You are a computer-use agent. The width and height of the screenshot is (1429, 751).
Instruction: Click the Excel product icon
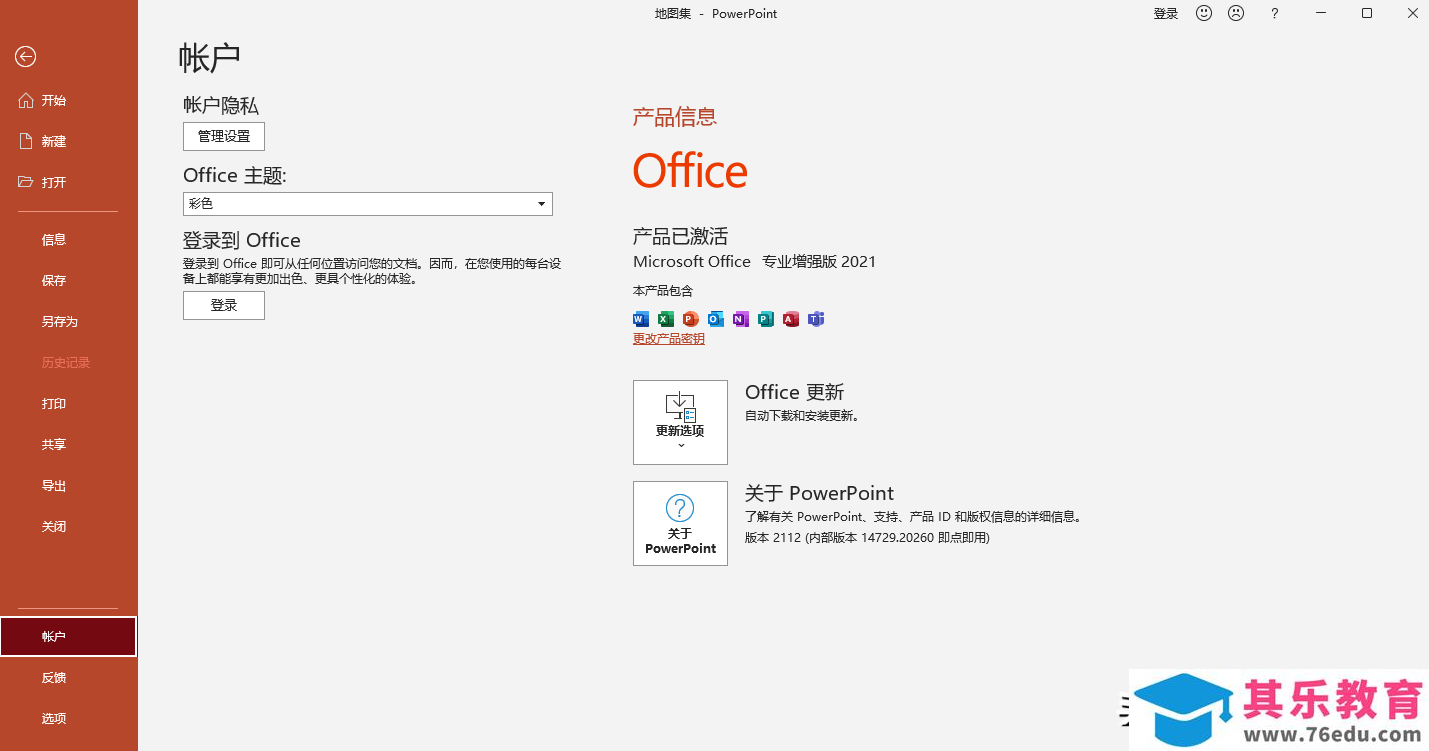(666, 319)
